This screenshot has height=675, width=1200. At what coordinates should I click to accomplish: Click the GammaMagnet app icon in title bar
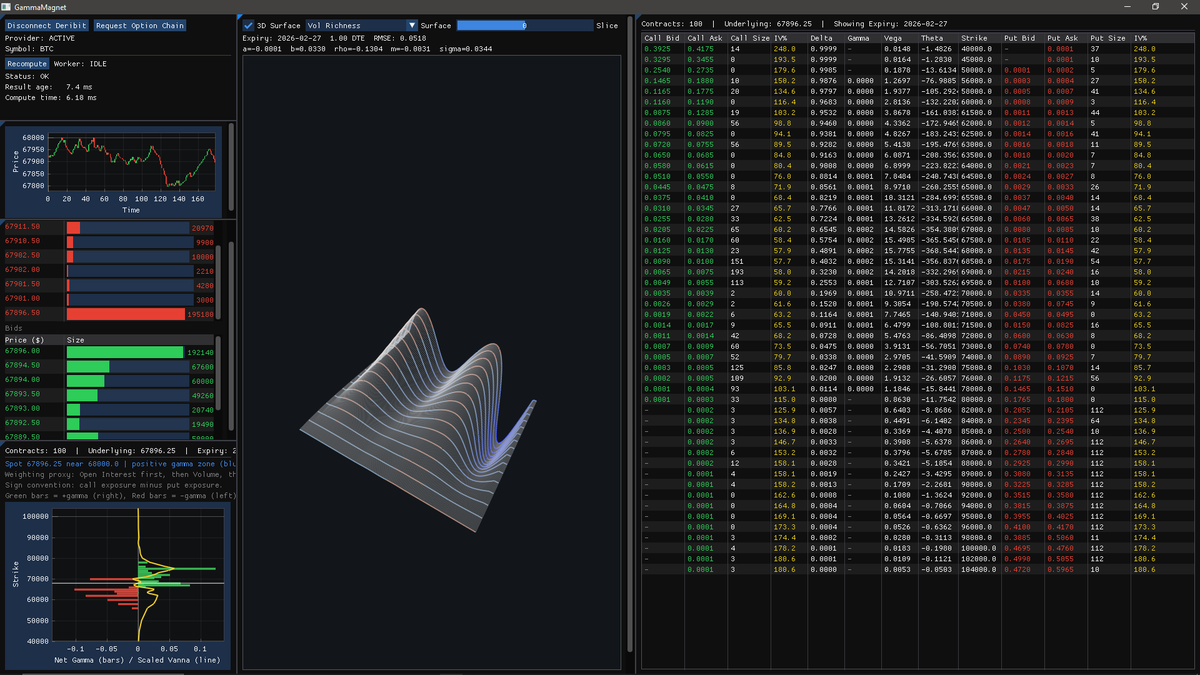(7, 6)
